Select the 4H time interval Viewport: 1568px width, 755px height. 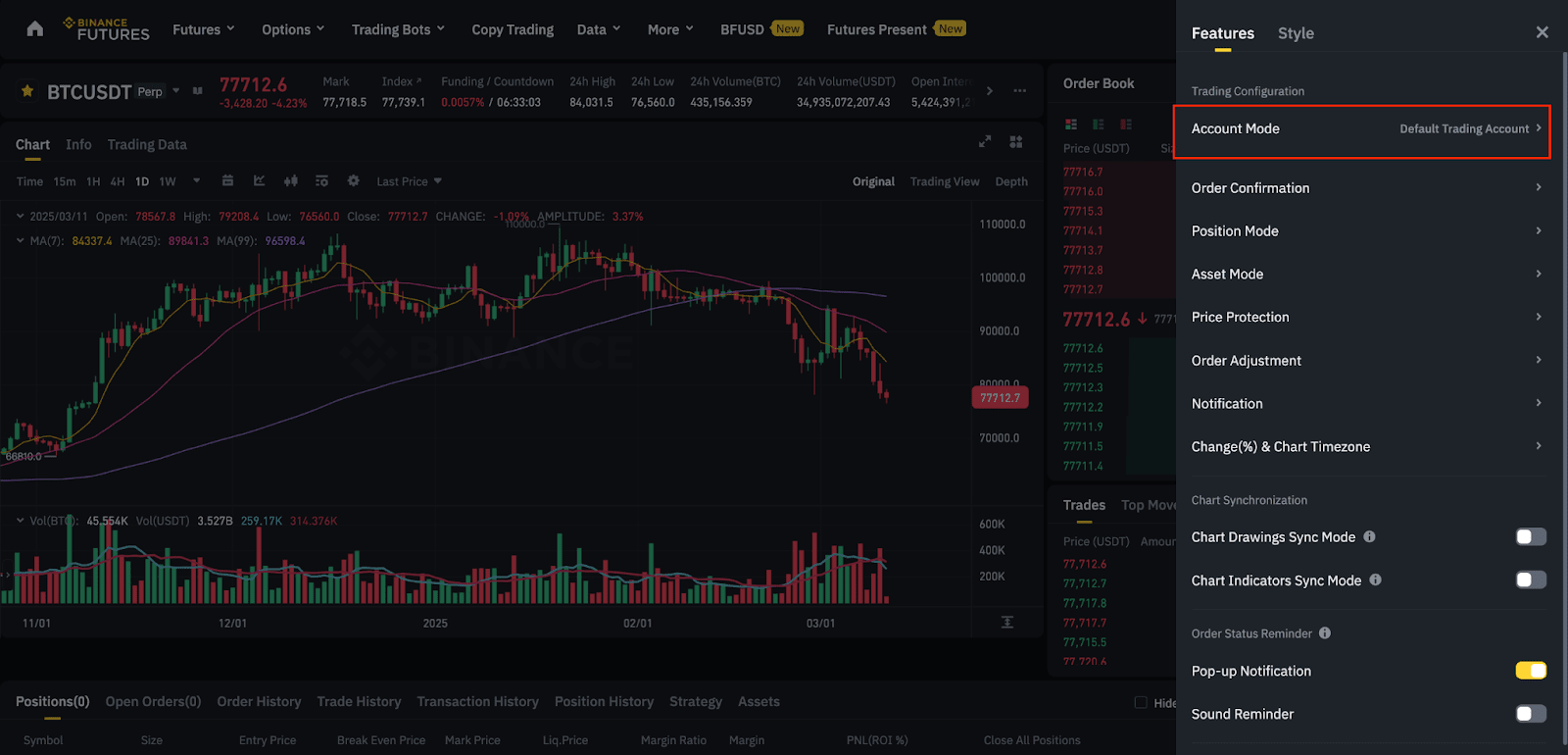click(118, 181)
